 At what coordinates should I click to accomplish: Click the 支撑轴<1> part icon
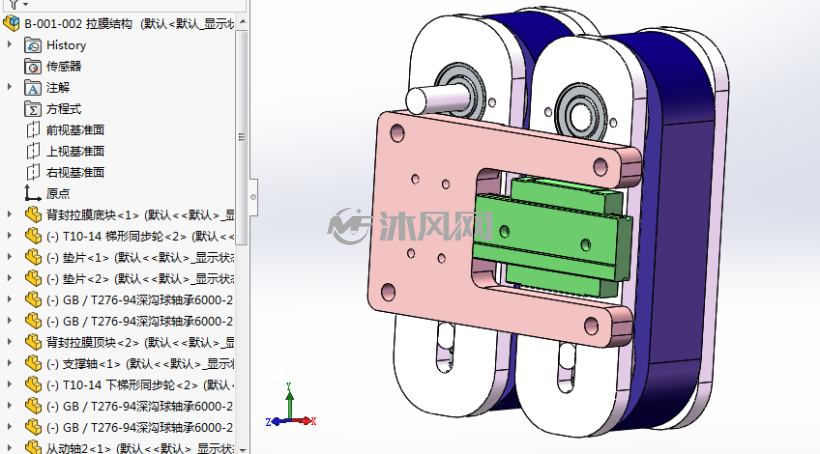pyautogui.click(x=33, y=364)
